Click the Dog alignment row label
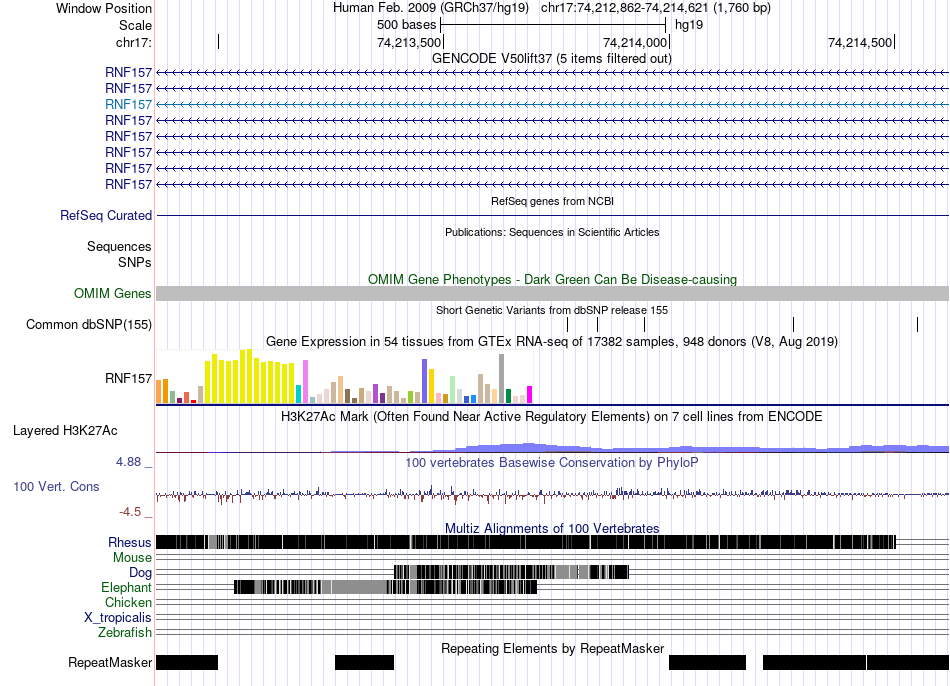The image size is (950, 686). pos(141,573)
